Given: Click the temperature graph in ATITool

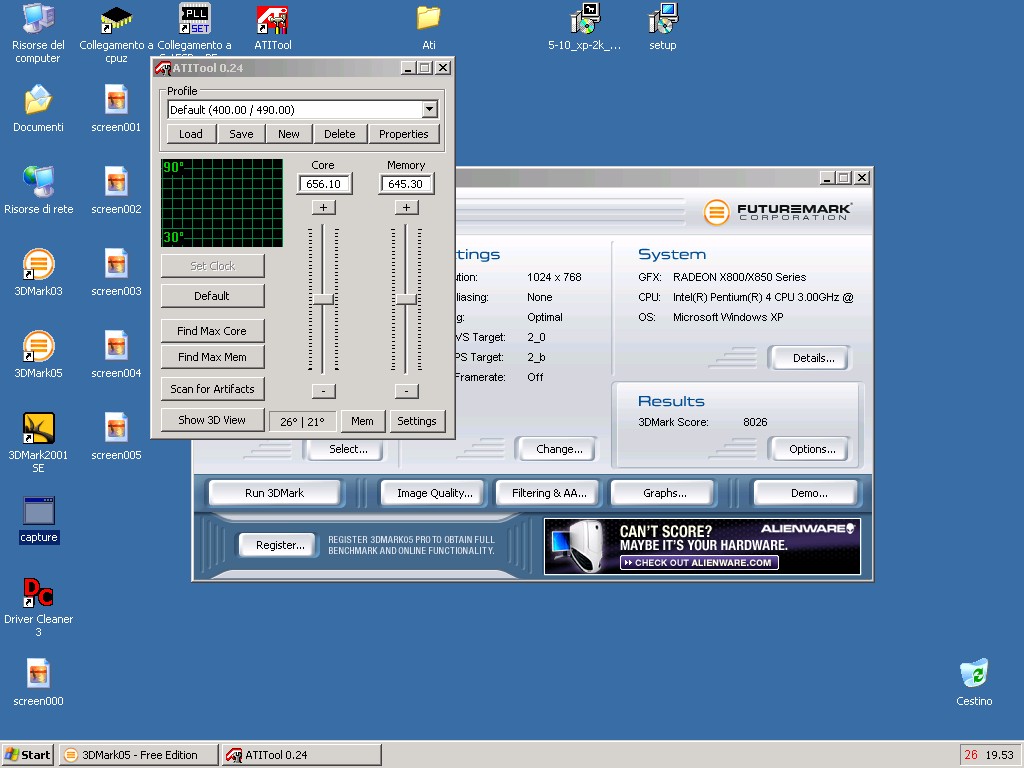Looking at the screenshot, I should 222,203.
